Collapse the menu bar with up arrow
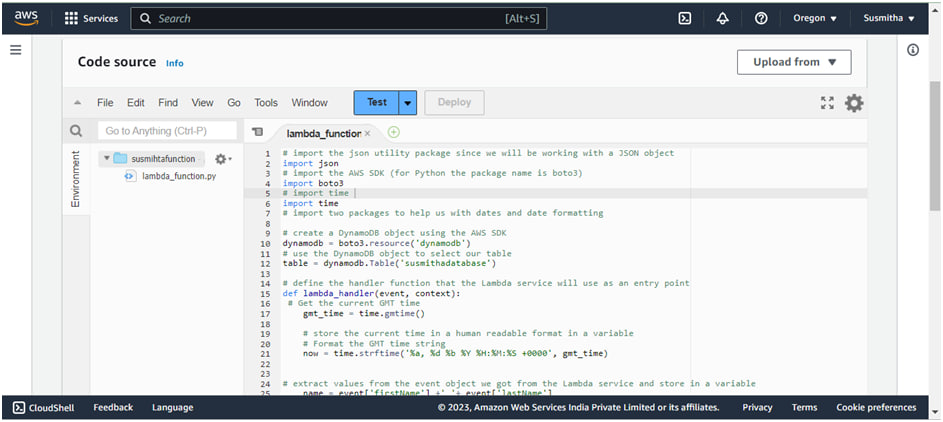 77,103
